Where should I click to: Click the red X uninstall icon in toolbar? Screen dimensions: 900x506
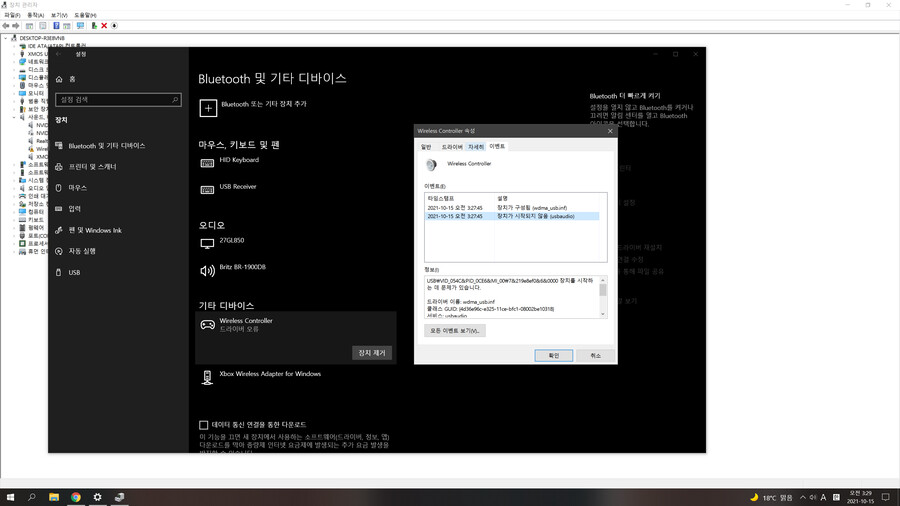point(104,26)
